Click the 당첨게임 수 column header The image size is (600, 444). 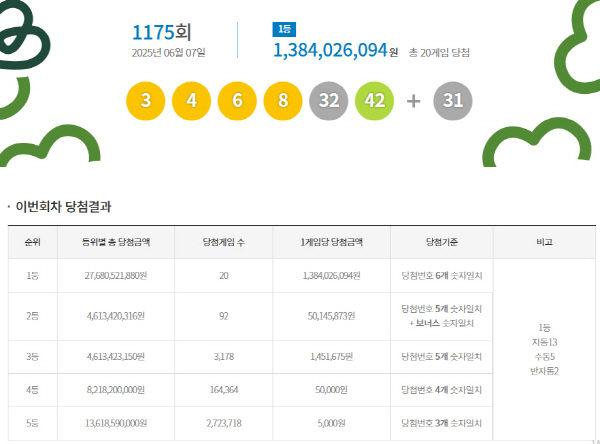(x=223, y=242)
